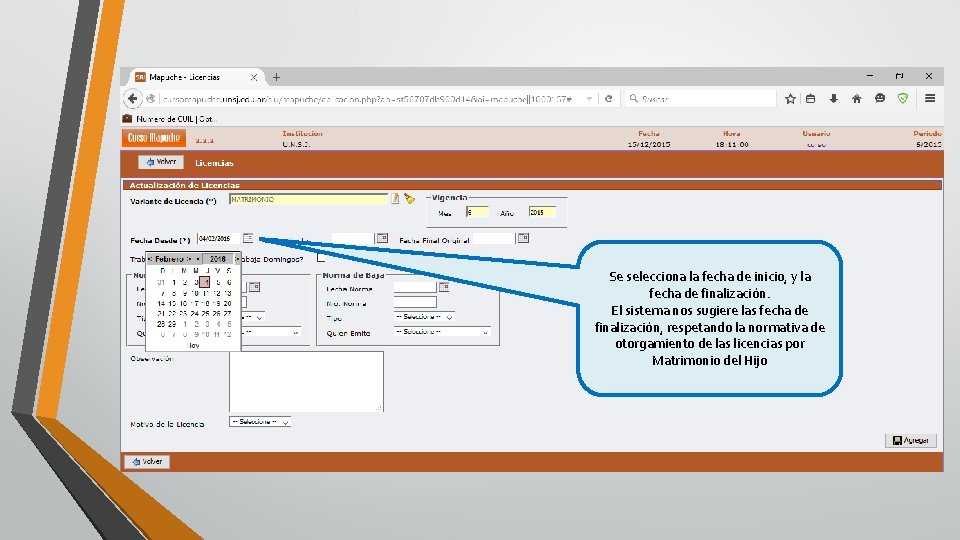Click the Variante de Licencia MATRIMONIO field
Viewport: 960px width, 540px height.
pos(309,199)
